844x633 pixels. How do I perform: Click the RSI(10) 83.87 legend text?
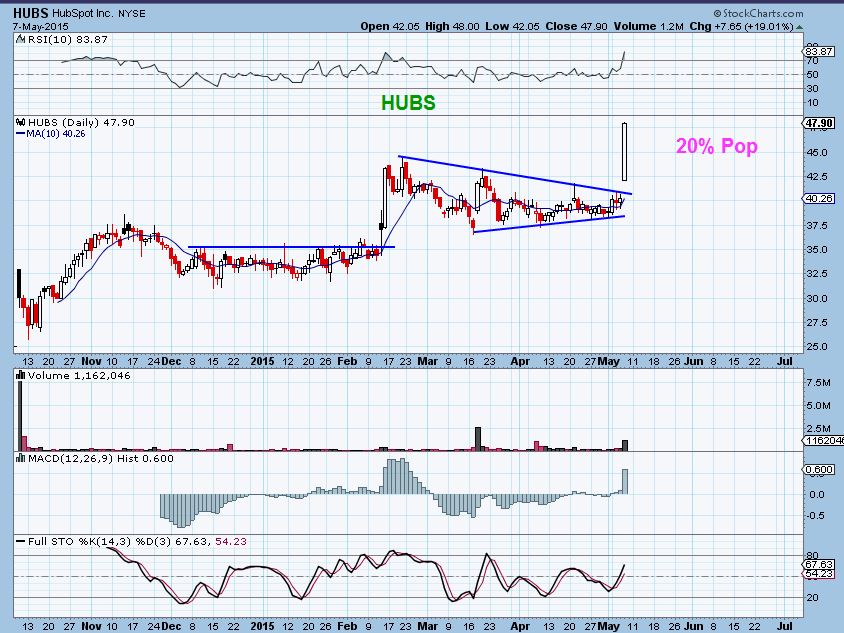[68, 39]
